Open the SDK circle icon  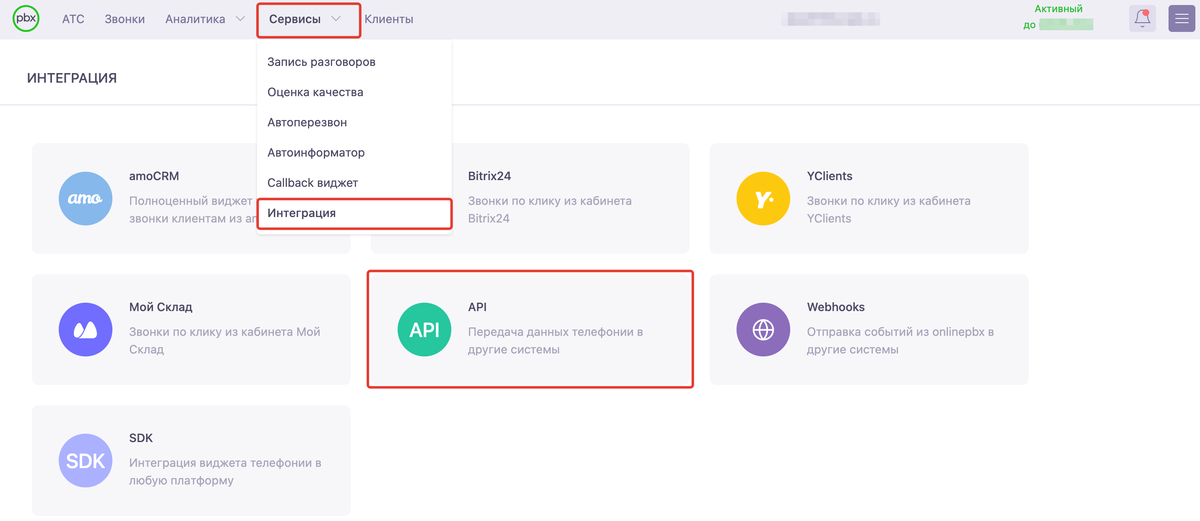(85, 460)
